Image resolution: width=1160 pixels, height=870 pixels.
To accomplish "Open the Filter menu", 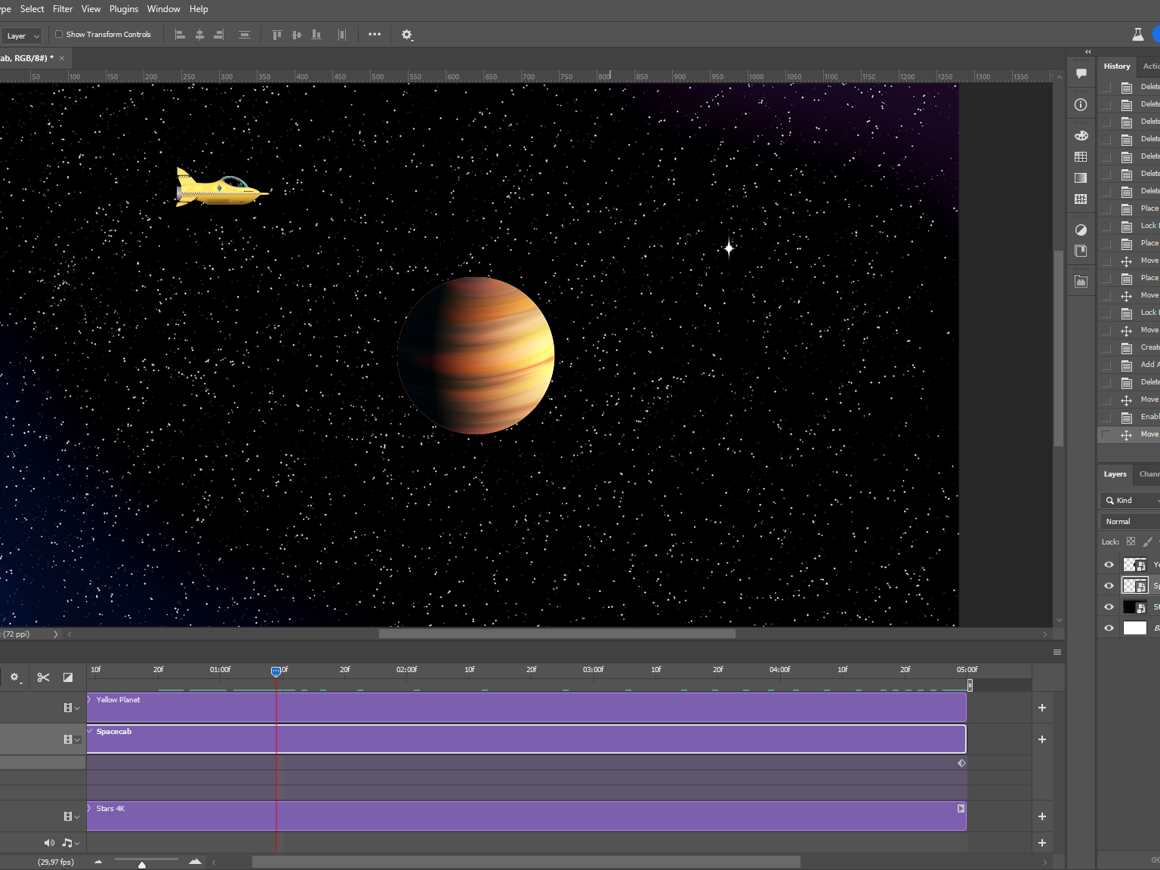I will (62, 9).
